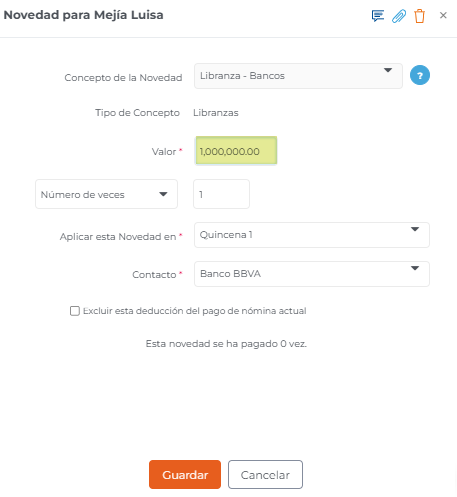This screenshot has height=497, width=457.
Task: Save the novedad with the Guardar button
Action: coord(185,475)
